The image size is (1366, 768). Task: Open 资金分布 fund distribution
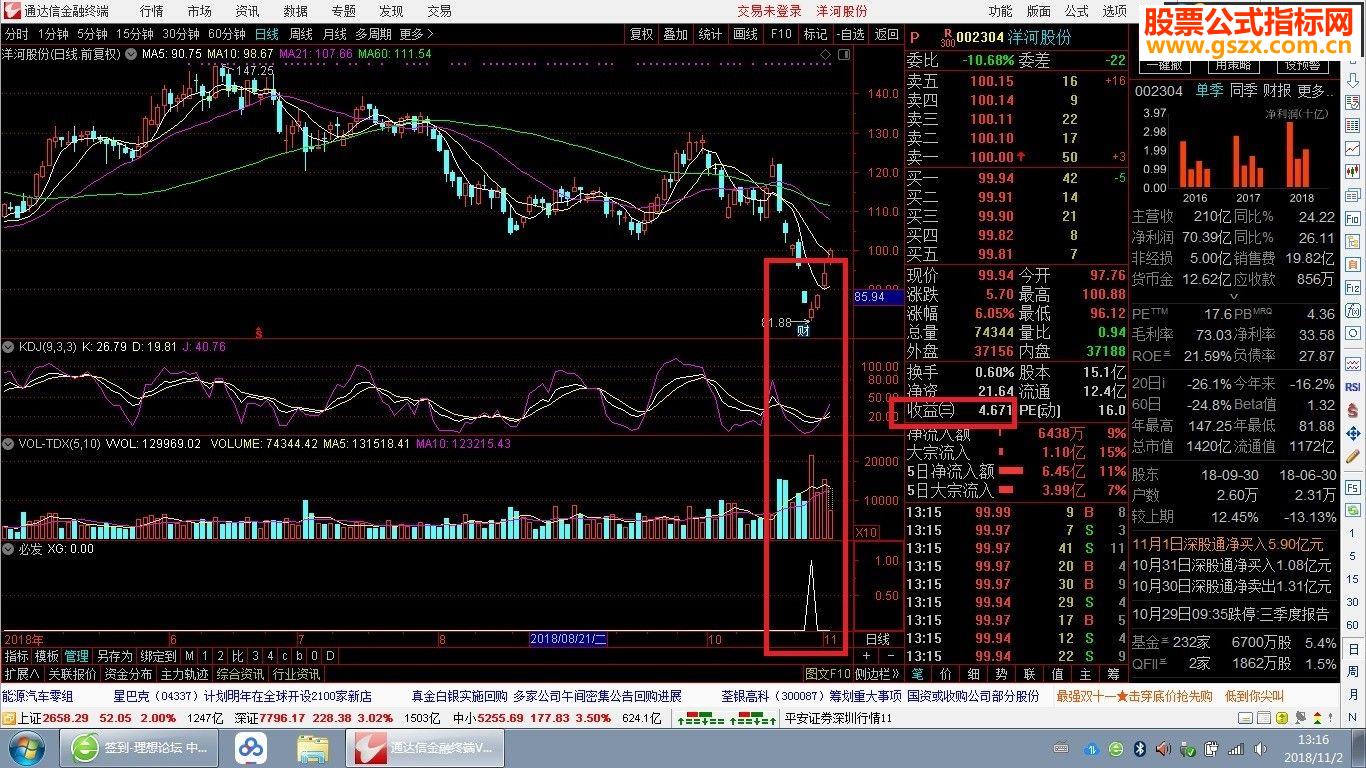point(128,674)
